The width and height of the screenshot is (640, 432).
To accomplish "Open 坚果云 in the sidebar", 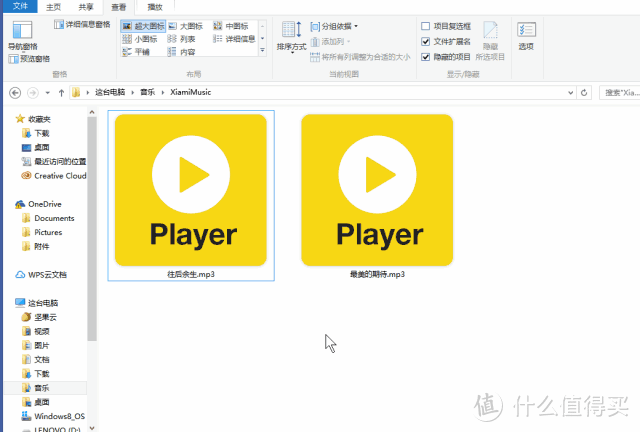I will pyautogui.click(x=39, y=317).
